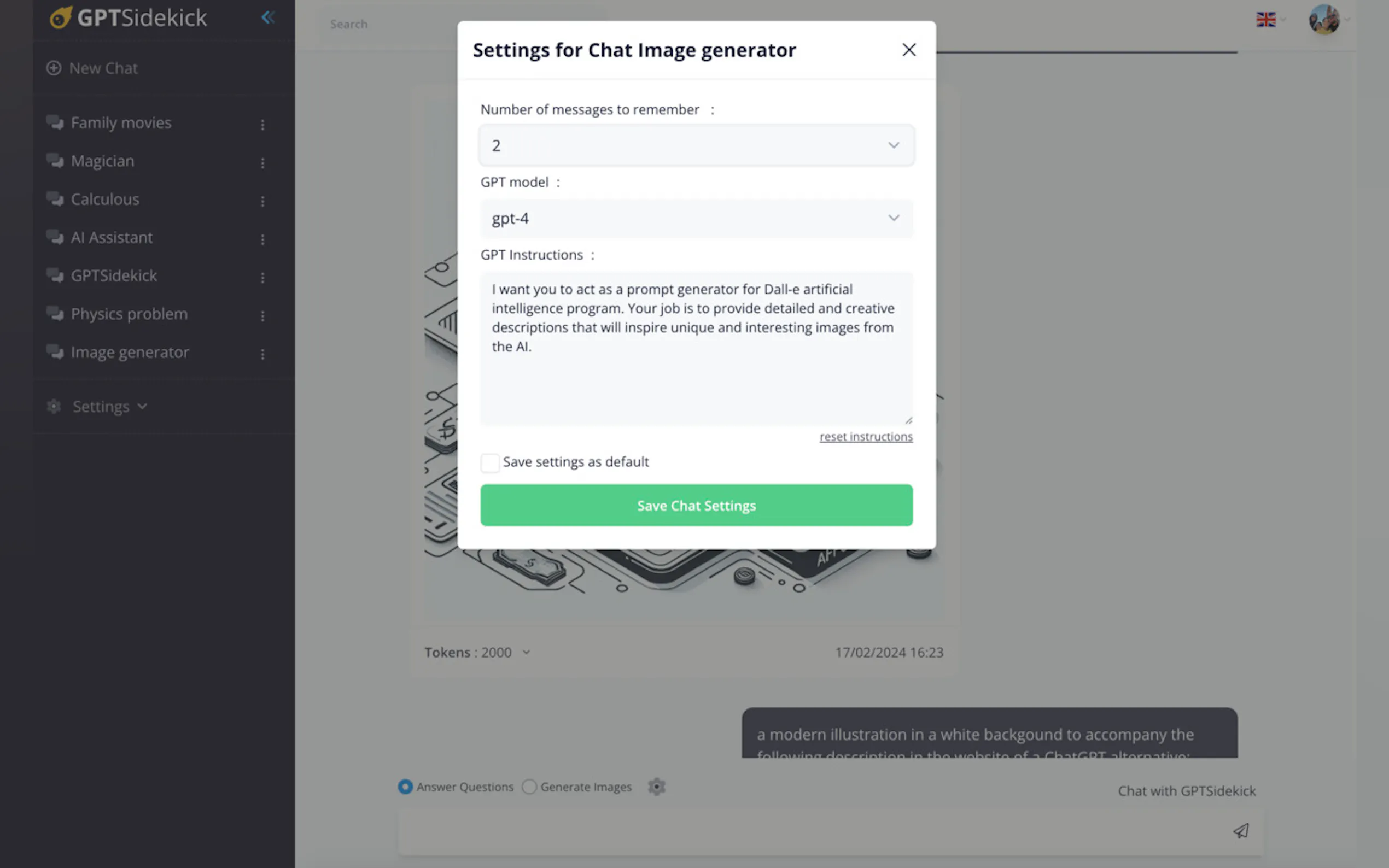Select Answer Questions radio button
This screenshot has height=868, width=1389.
(405, 787)
